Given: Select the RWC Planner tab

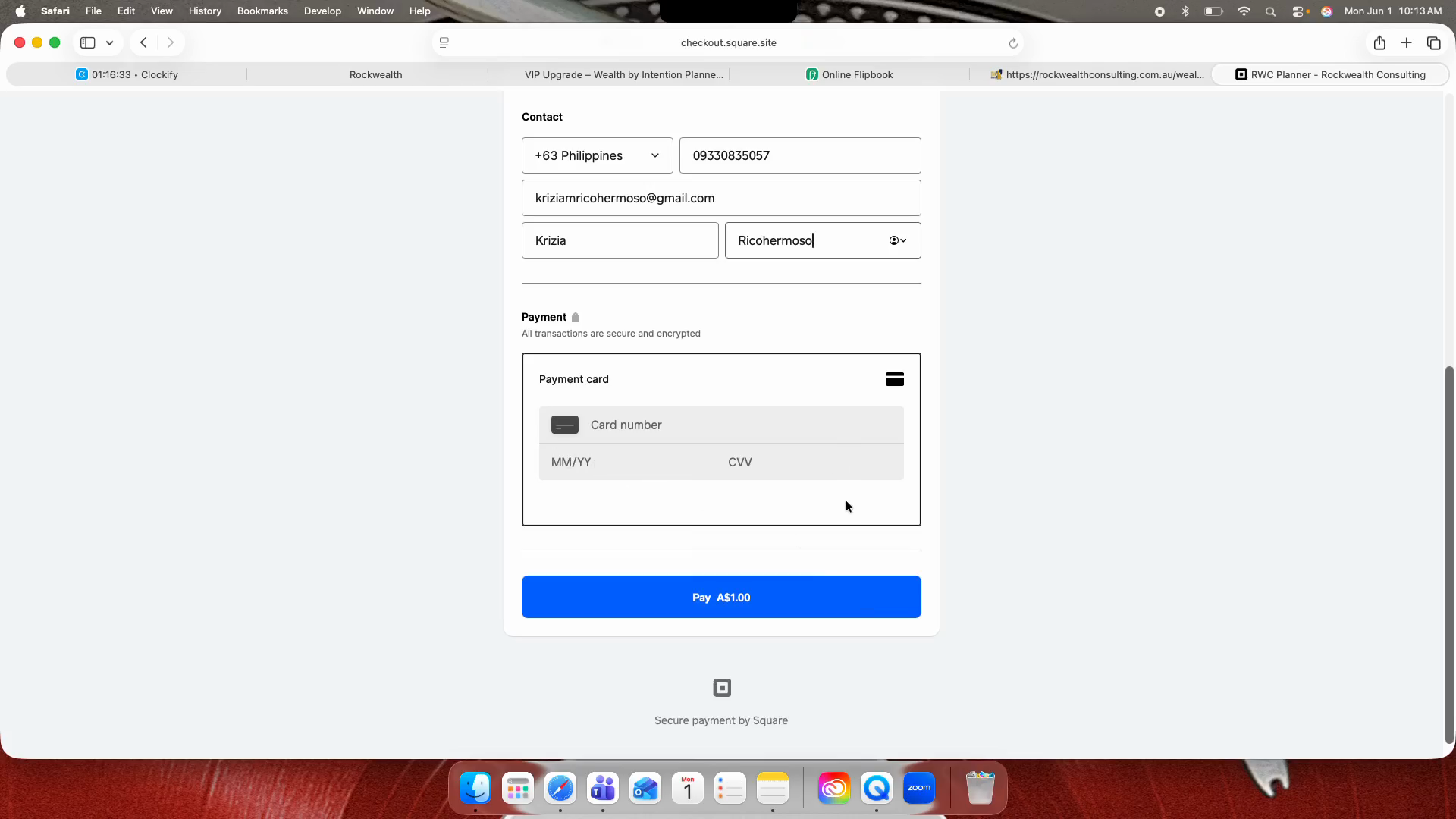Looking at the screenshot, I should pos(1331,74).
